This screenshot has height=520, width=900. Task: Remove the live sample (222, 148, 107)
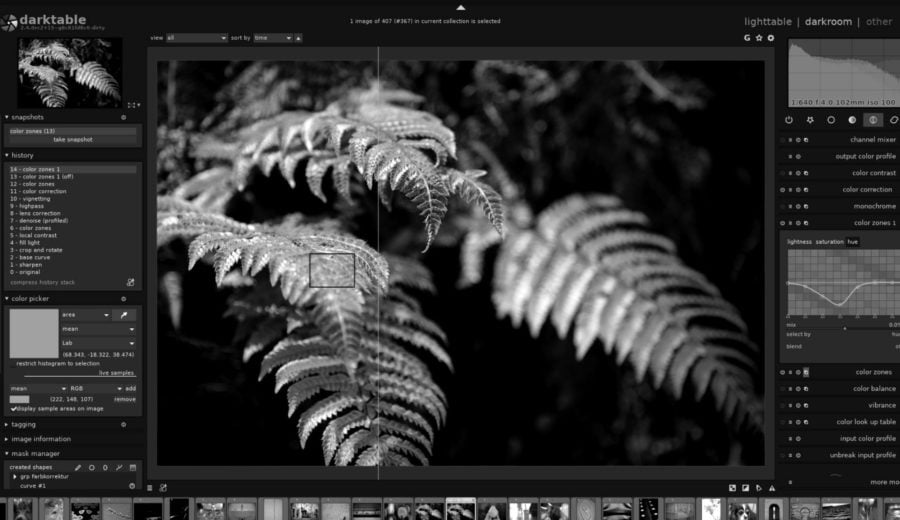coord(125,399)
